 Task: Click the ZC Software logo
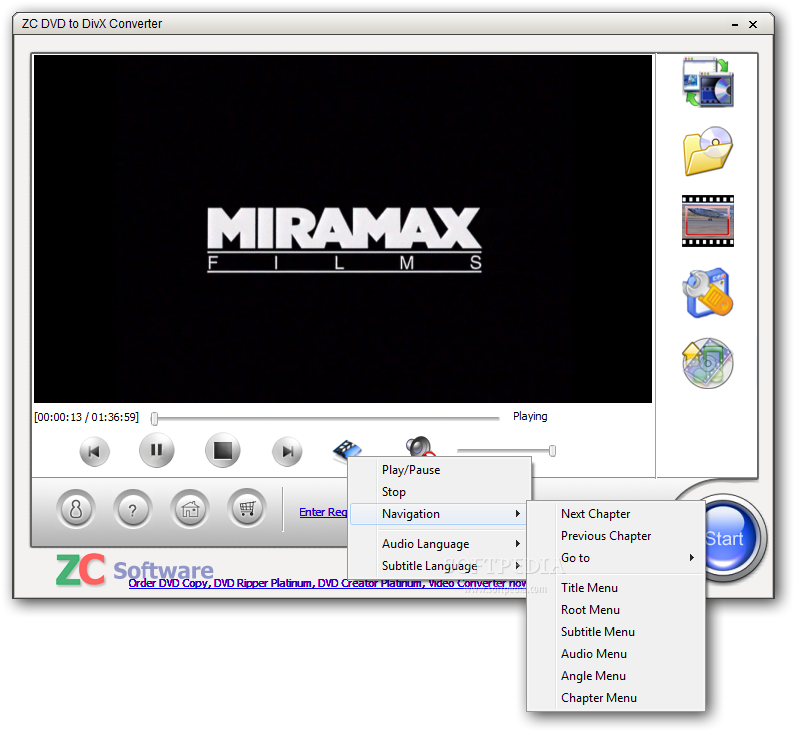(x=134, y=569)
